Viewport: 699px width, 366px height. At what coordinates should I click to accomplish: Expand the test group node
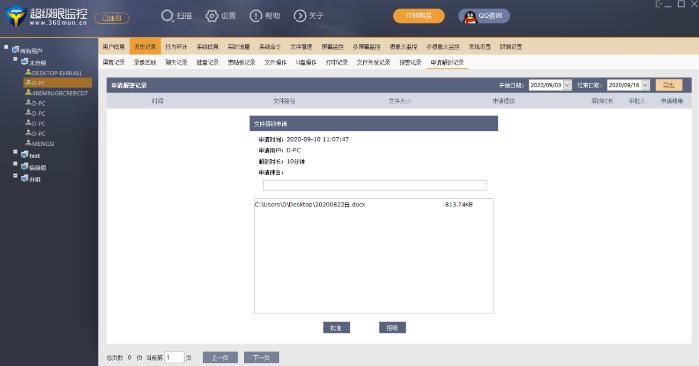[15, 152]
